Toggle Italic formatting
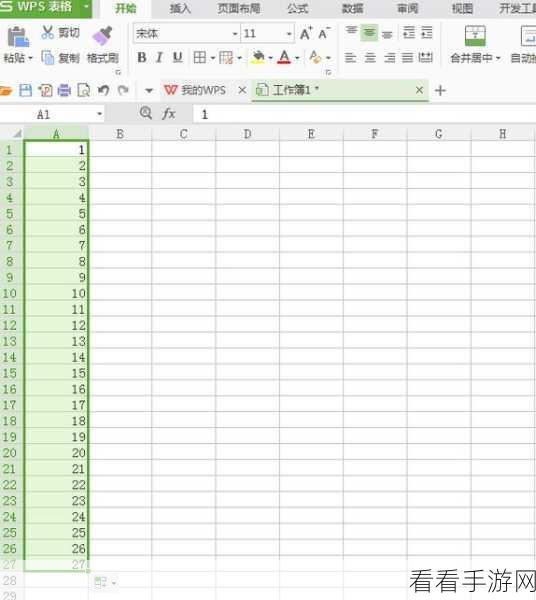 click(x=159, y=57)
